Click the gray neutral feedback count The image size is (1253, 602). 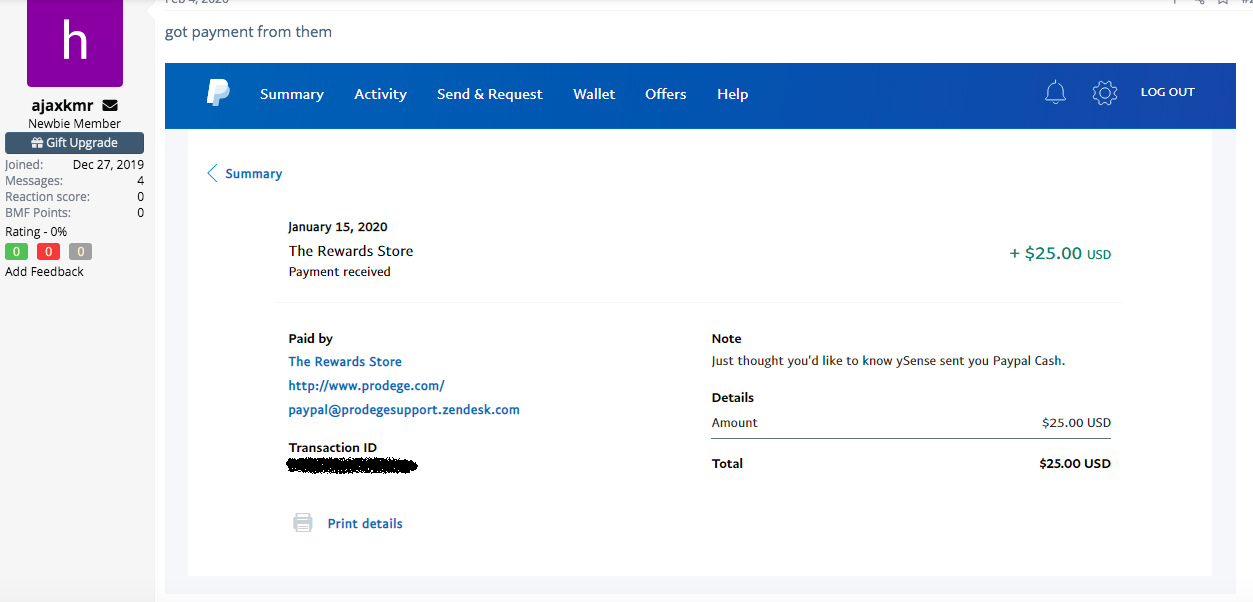(80, 252)
